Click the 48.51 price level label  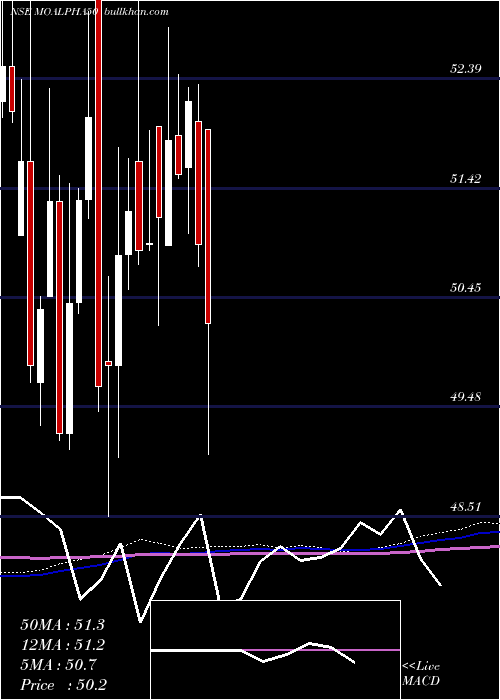click(x=465, y=507)
